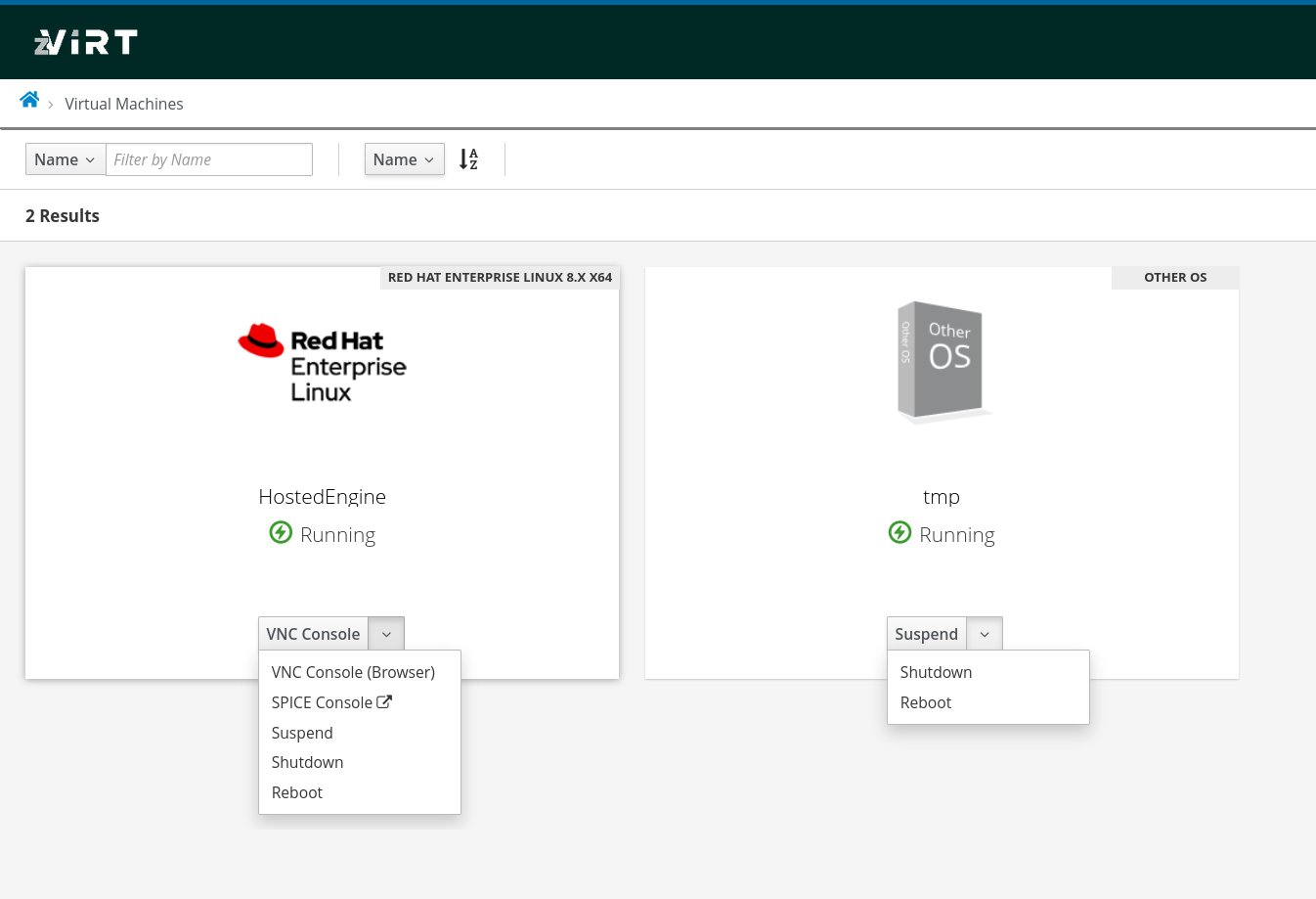The image size is (1316, 899).
Task: Toggle the A-Z sort direction icon
Action: (469, 159)
